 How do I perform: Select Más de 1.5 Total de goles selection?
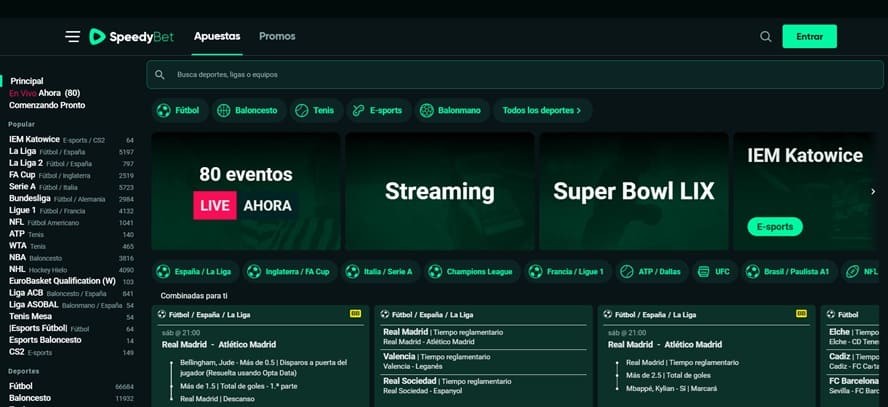click(x=238, y=386)
